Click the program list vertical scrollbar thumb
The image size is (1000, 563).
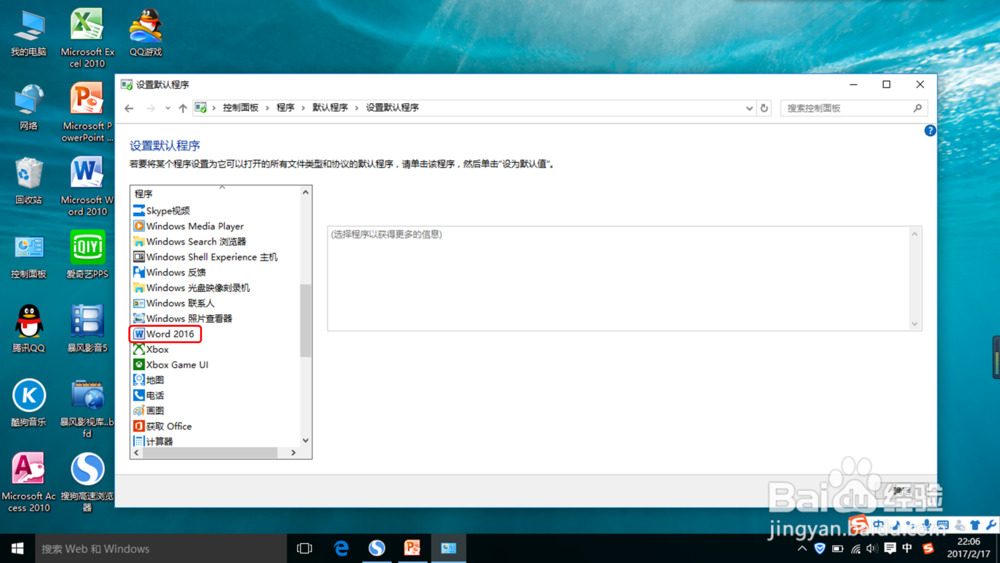point(305,321)
